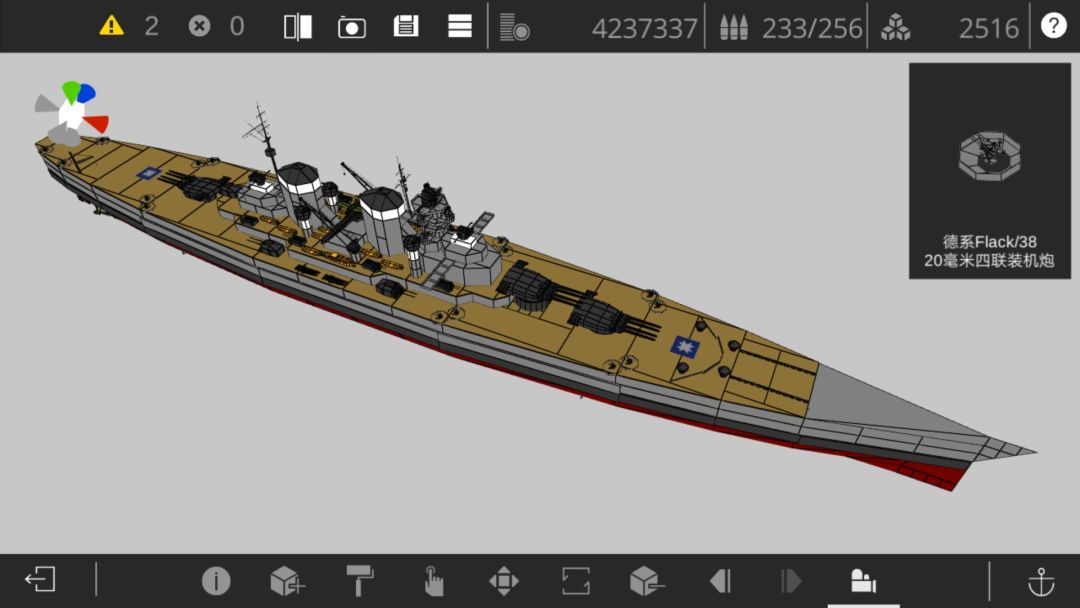Click the stacked cubes block count icon
Screen dimensions: 1080x608
click(x=895, y=28)
